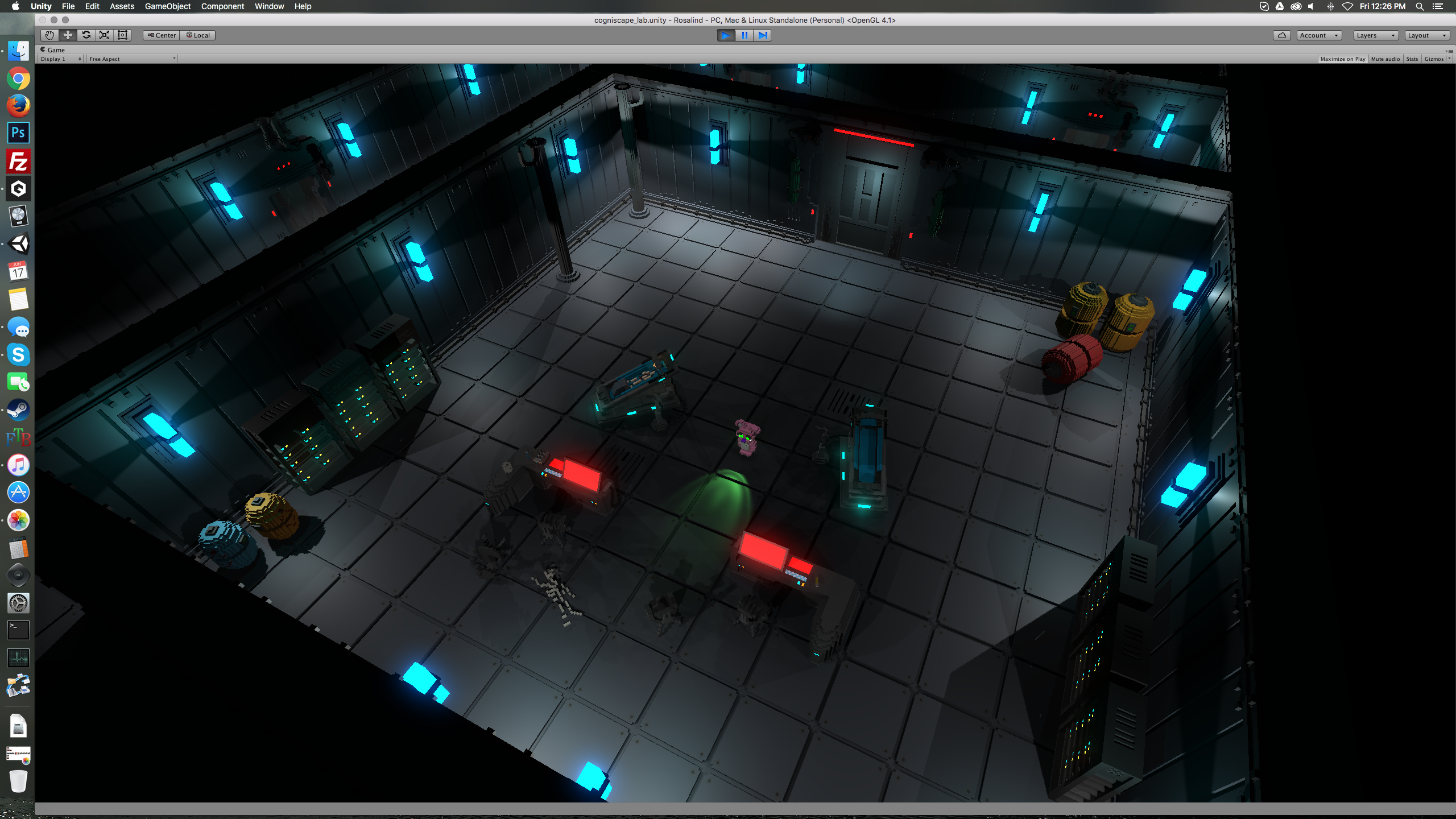Pause the running game
The height and width of the screenshot is (819, 1456).
coord(744,35)
